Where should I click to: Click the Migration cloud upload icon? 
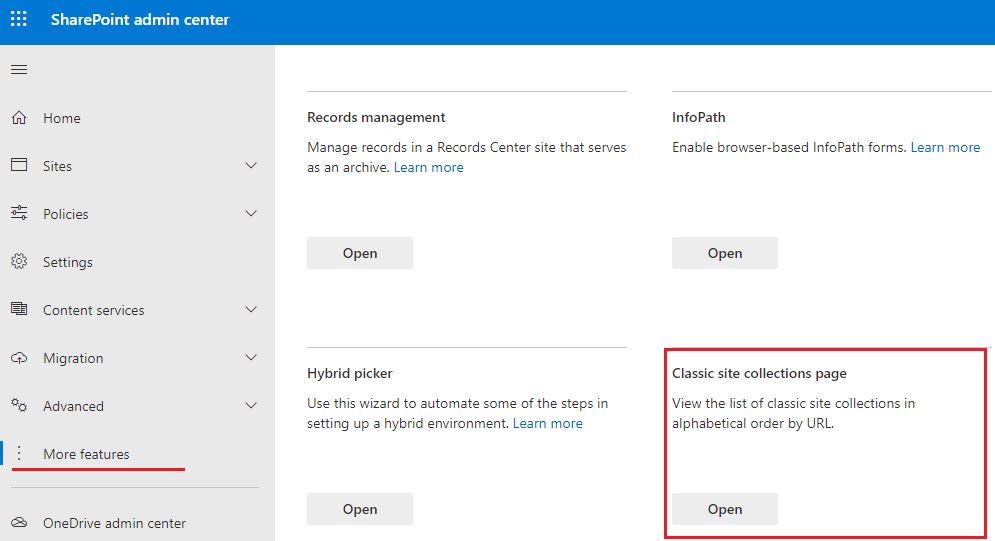click(19, 358)
